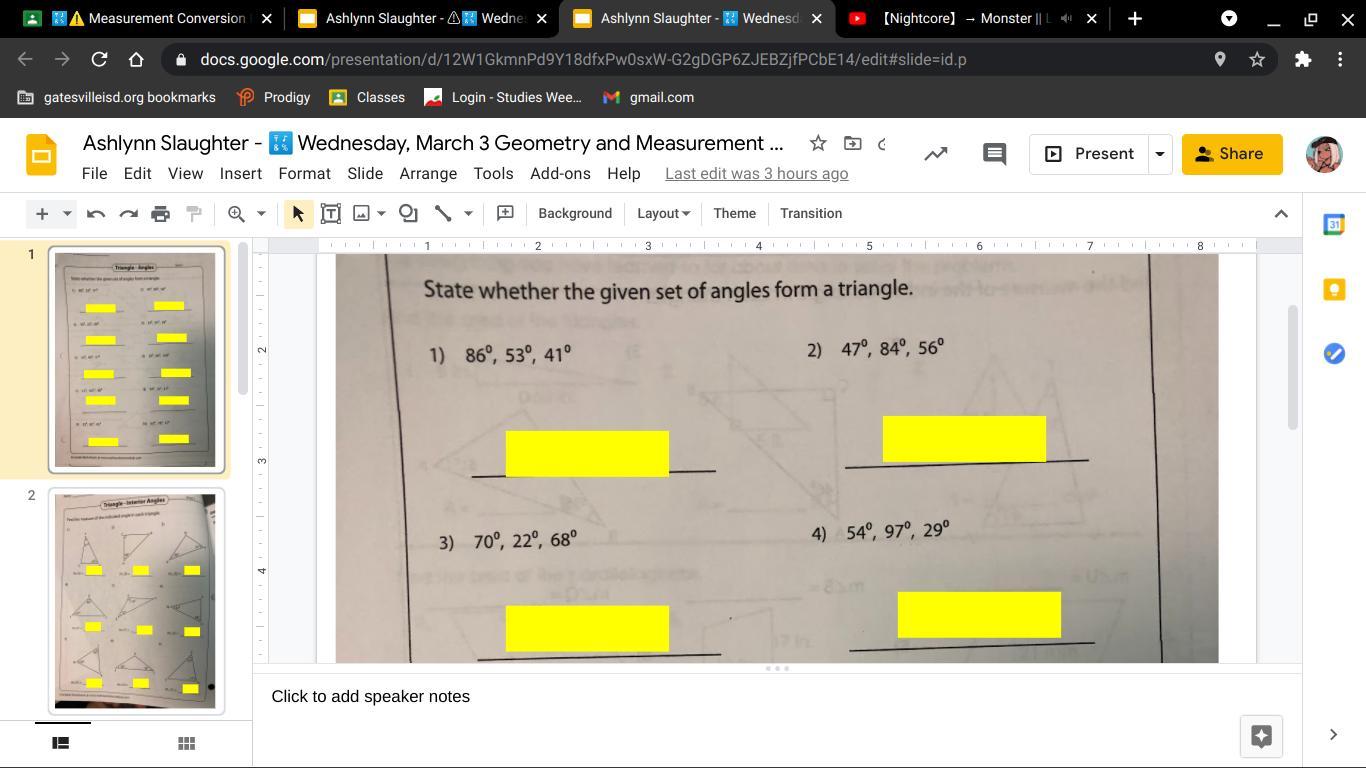Open the Prodigy bookmark

(274, 98)
